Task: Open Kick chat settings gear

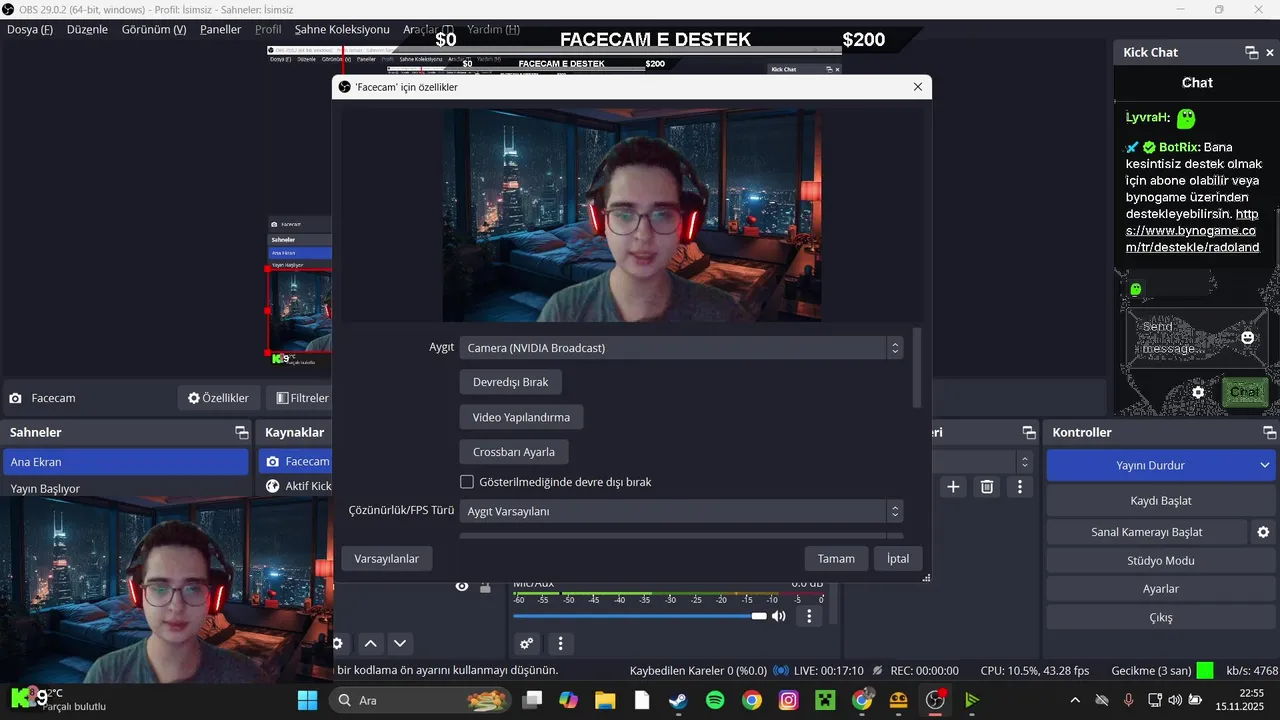Action: [x=1198, y=392]
